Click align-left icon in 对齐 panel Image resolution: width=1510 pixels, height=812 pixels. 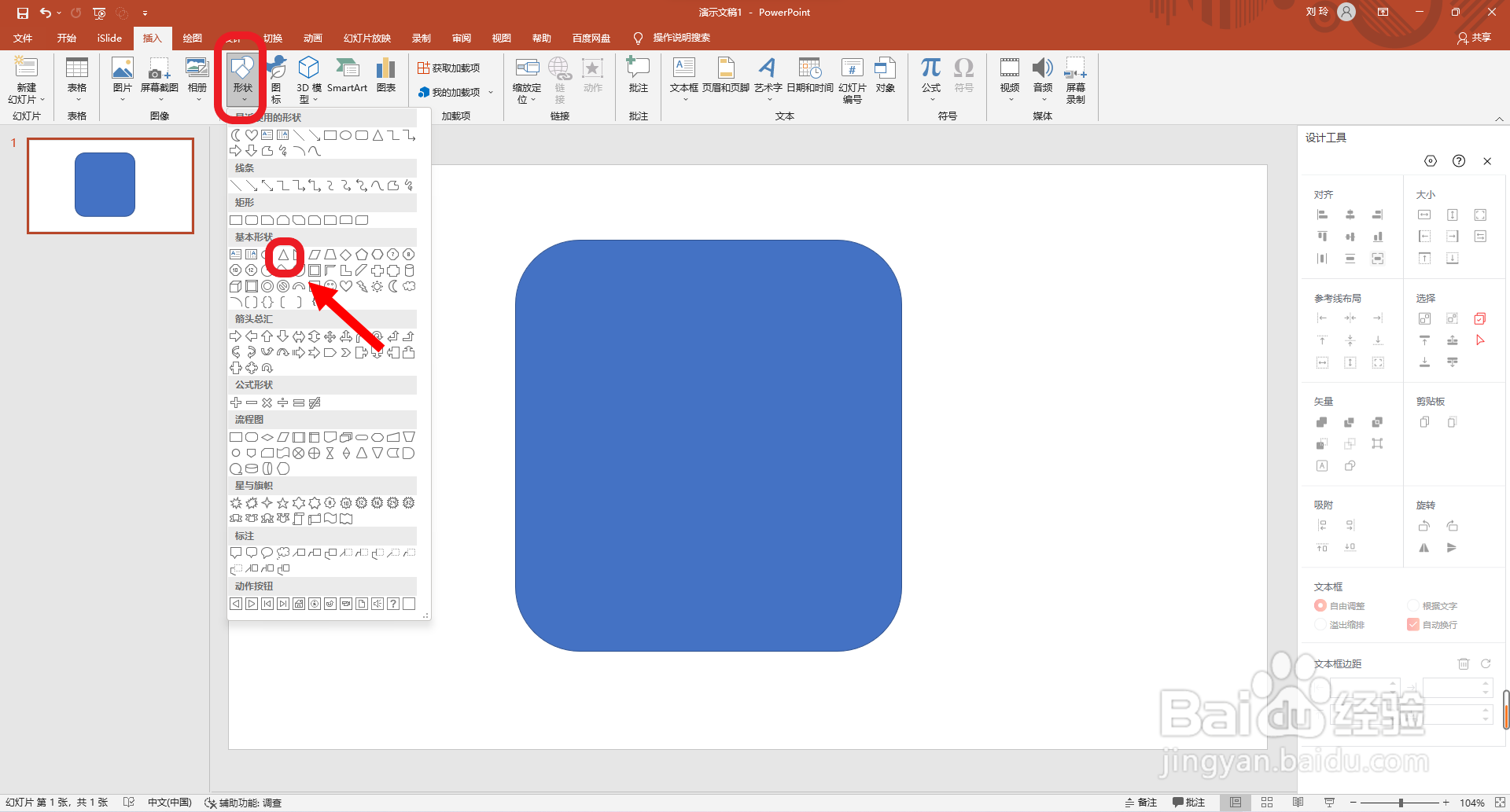click(x=1322, y=215)
